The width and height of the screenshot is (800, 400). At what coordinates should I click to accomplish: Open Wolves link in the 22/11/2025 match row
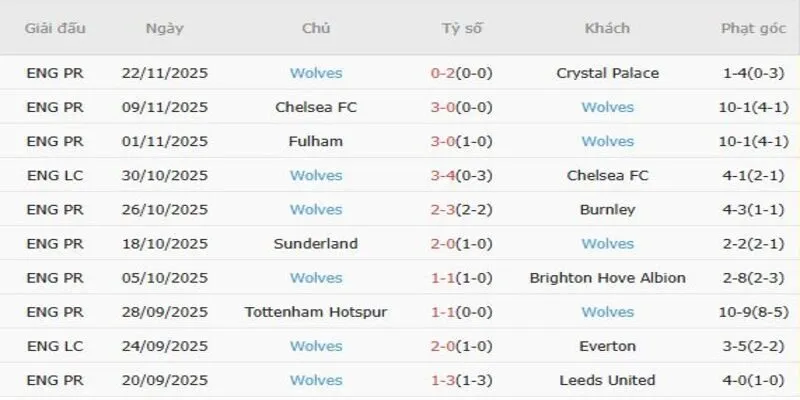click(316, 73)
